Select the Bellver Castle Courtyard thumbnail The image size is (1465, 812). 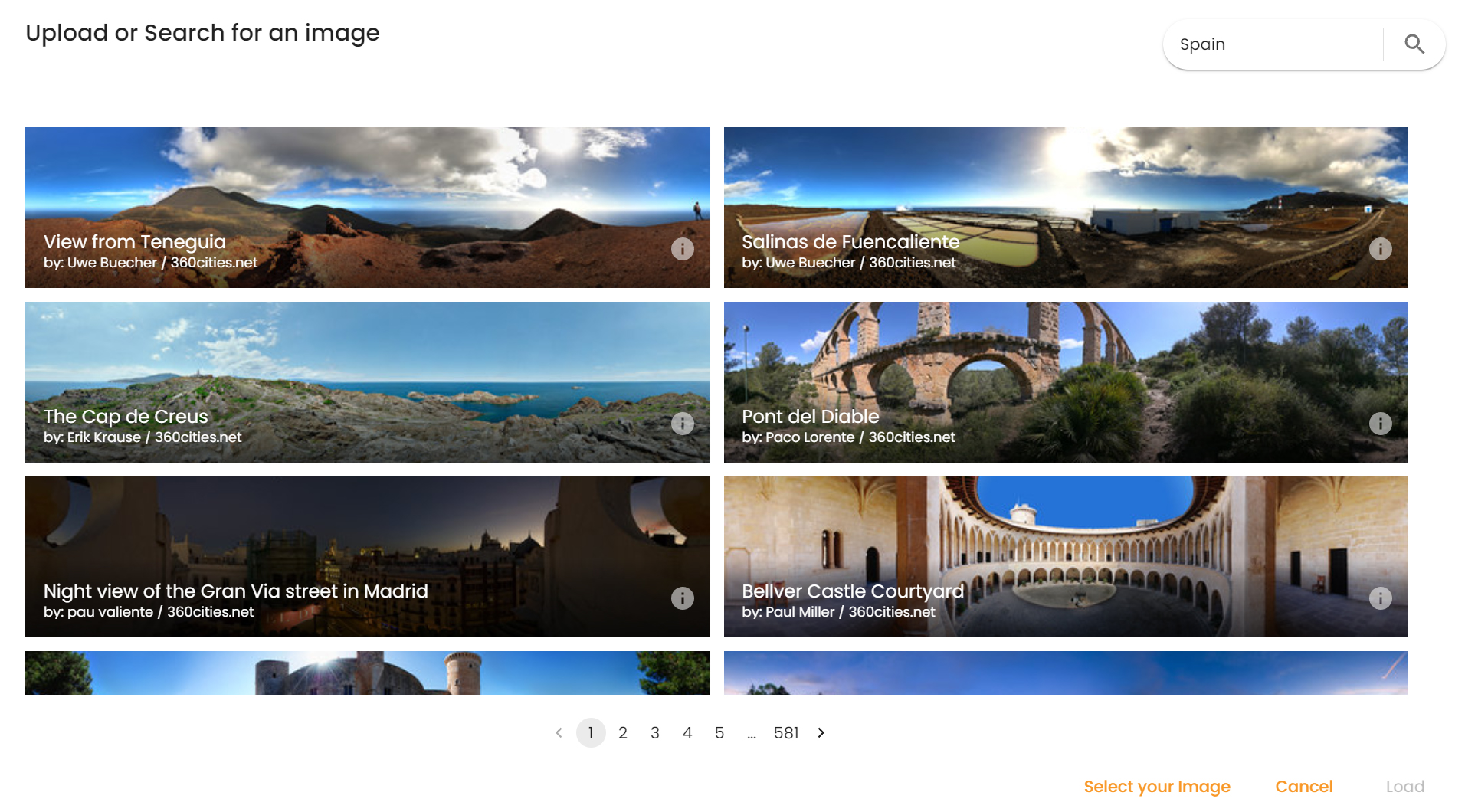point(1066,557)
